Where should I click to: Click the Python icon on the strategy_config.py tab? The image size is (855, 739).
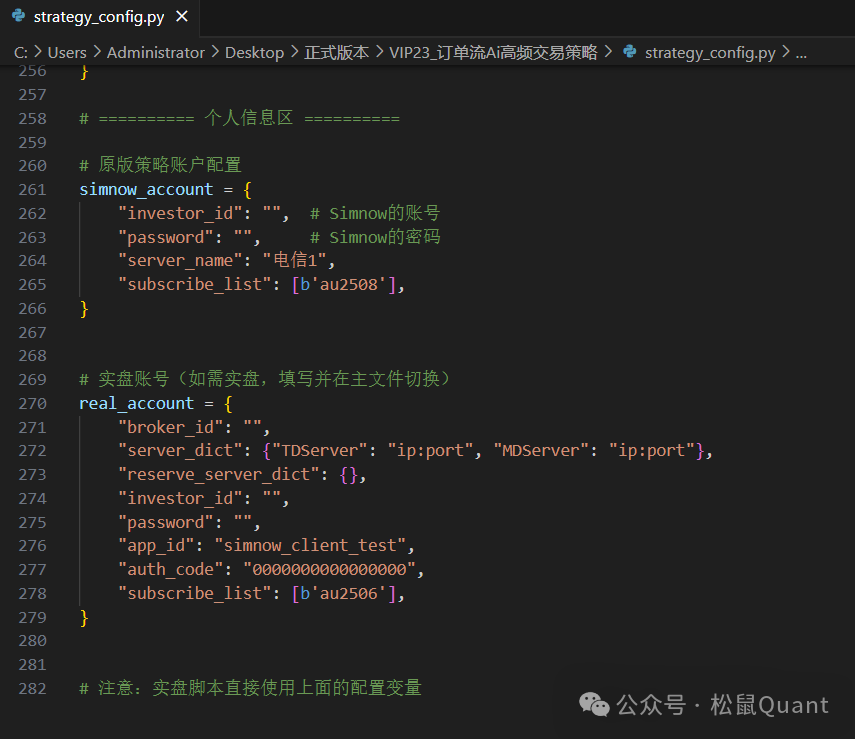coord(18,17)
